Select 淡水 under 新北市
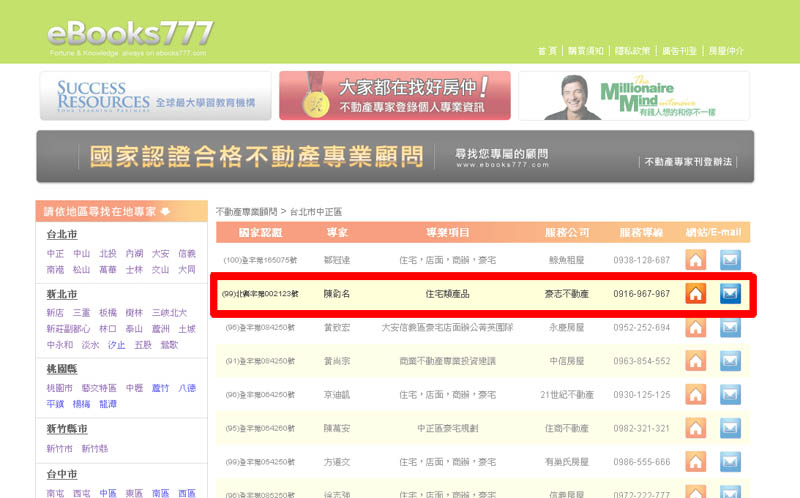Image resolution: width=800 pixels, height=498 pixels. pos(90,345)
